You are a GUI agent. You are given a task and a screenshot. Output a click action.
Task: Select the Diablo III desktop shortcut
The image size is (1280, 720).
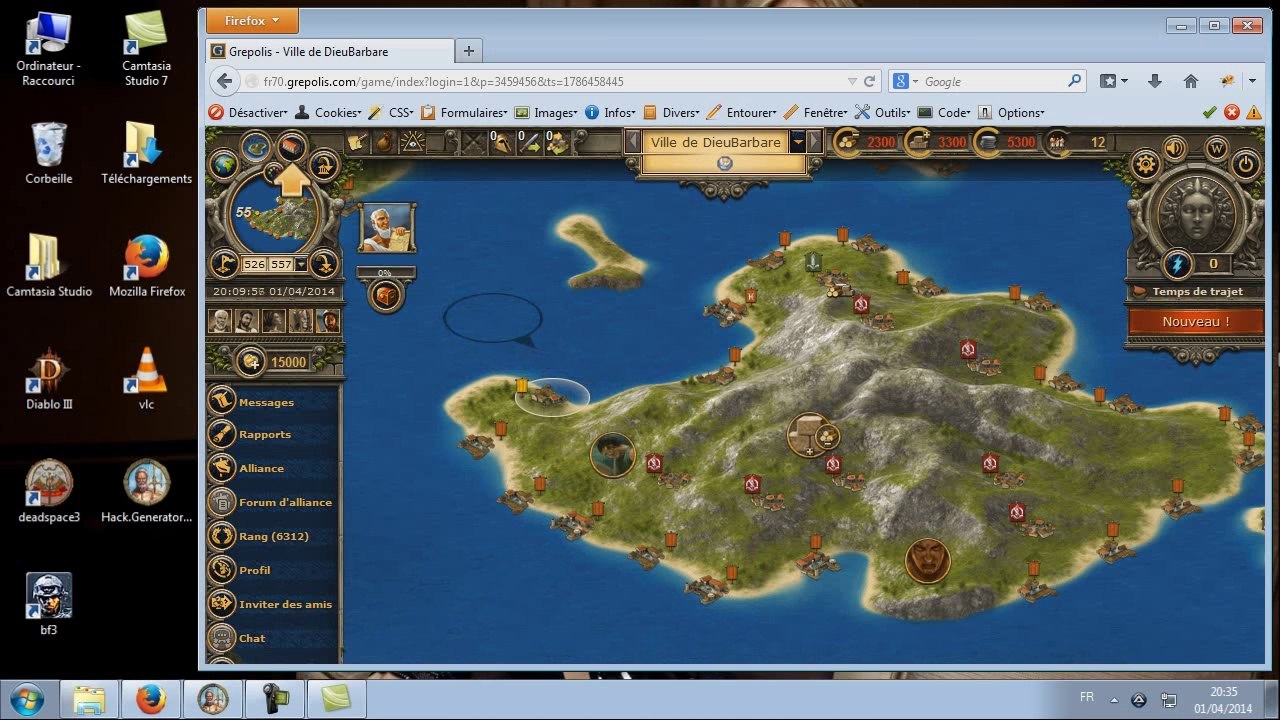point(49,380)
